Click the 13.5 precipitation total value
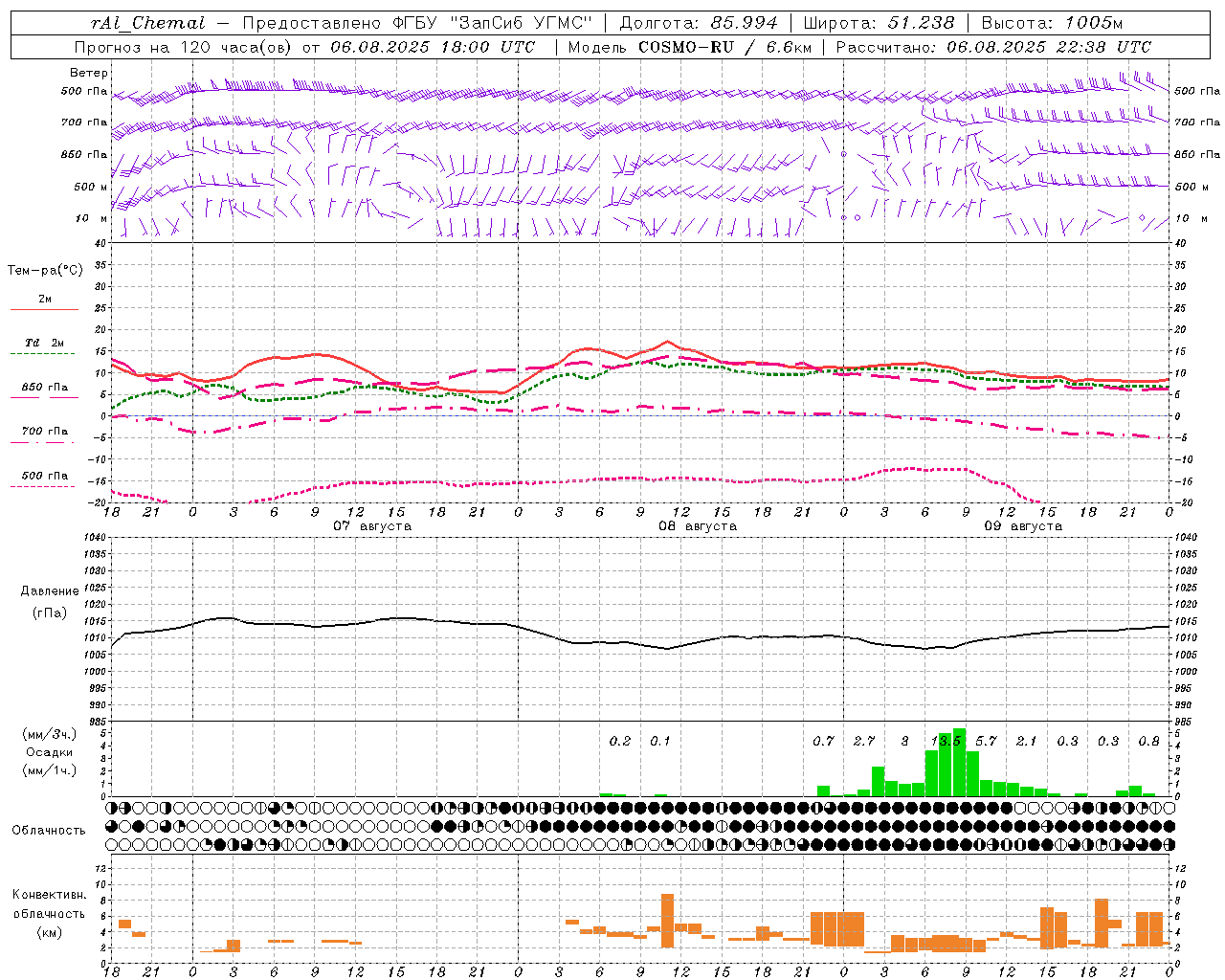The height and width of the screenshot is (980, 1225). [x=946, y=741]
